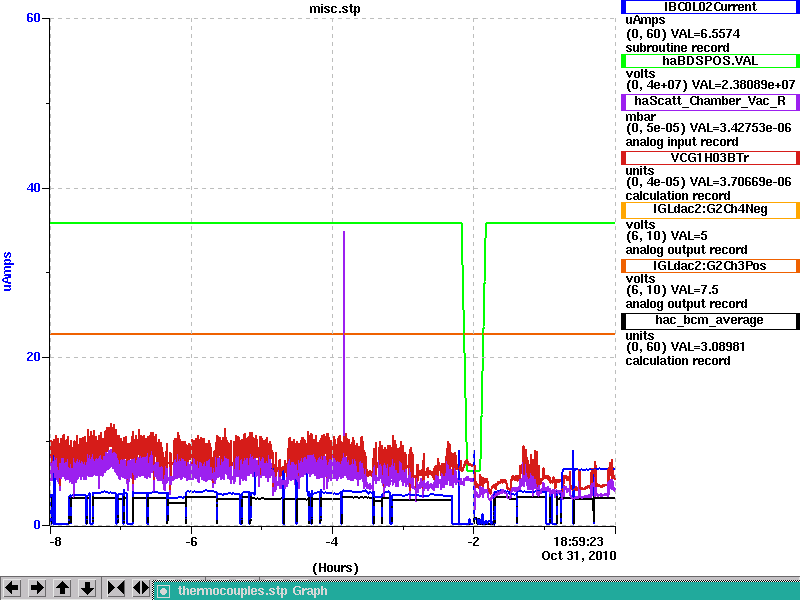800x600 pixels.
Task: Click the pan left arrow button
Action: click(x=12, y=588)
